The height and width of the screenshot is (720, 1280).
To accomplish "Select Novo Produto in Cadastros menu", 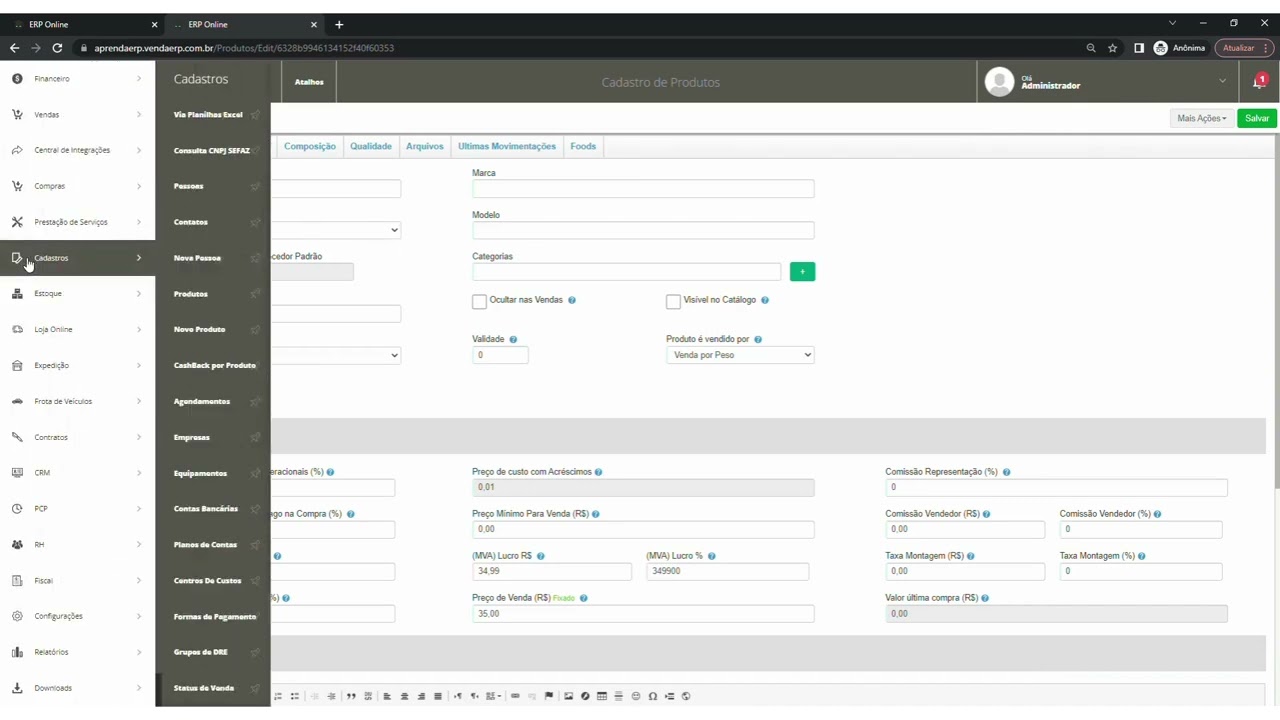I will [x=200, y=329].
